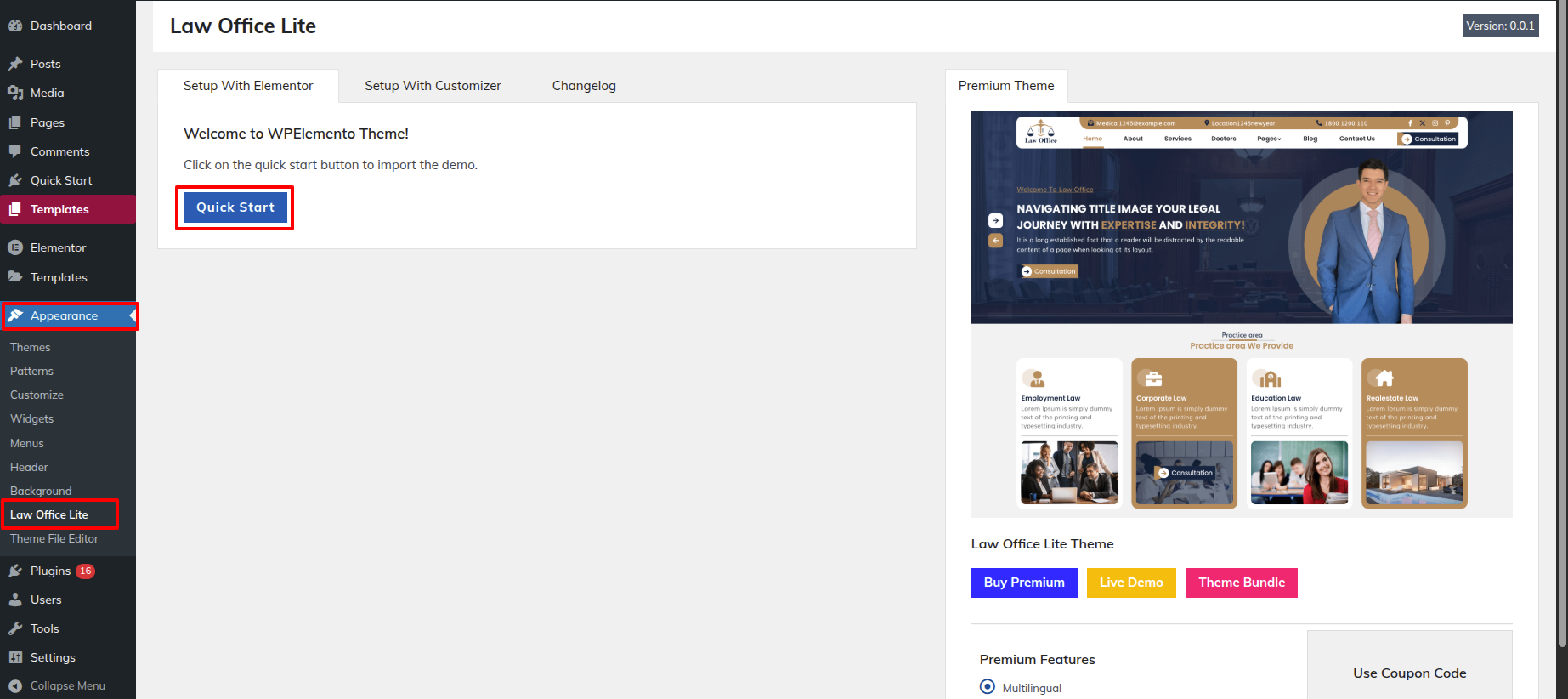The image size is (1568, 699).
Task: Click the Tools wrench icon
Action: click(15, 628)
